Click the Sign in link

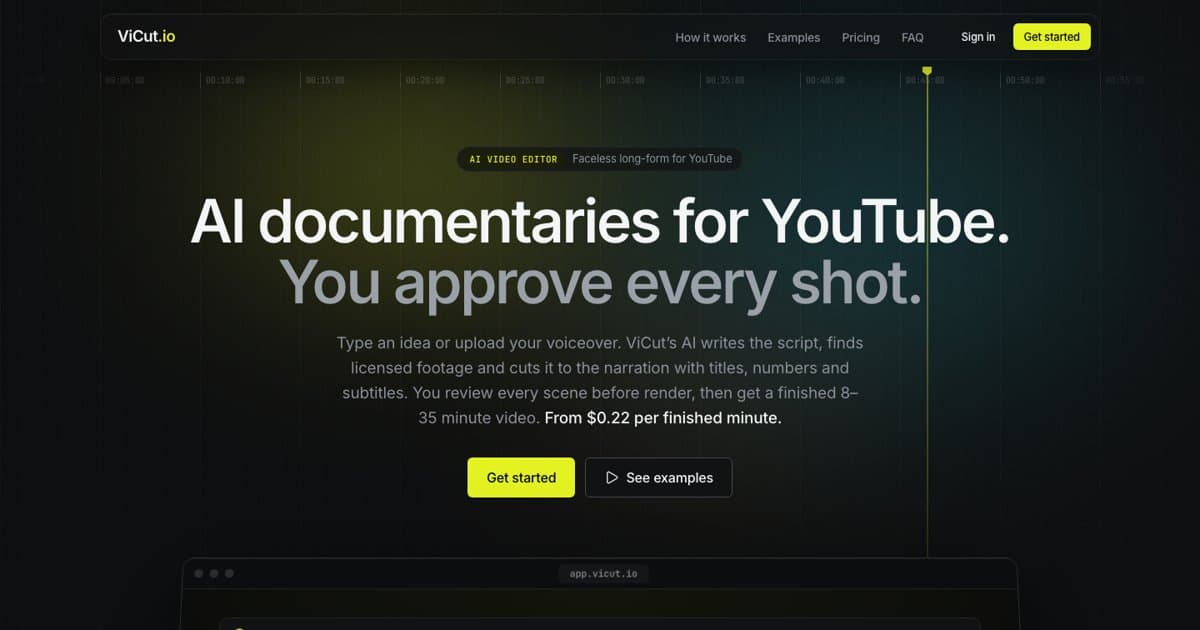pyautogui.click(x=977, y=37)
